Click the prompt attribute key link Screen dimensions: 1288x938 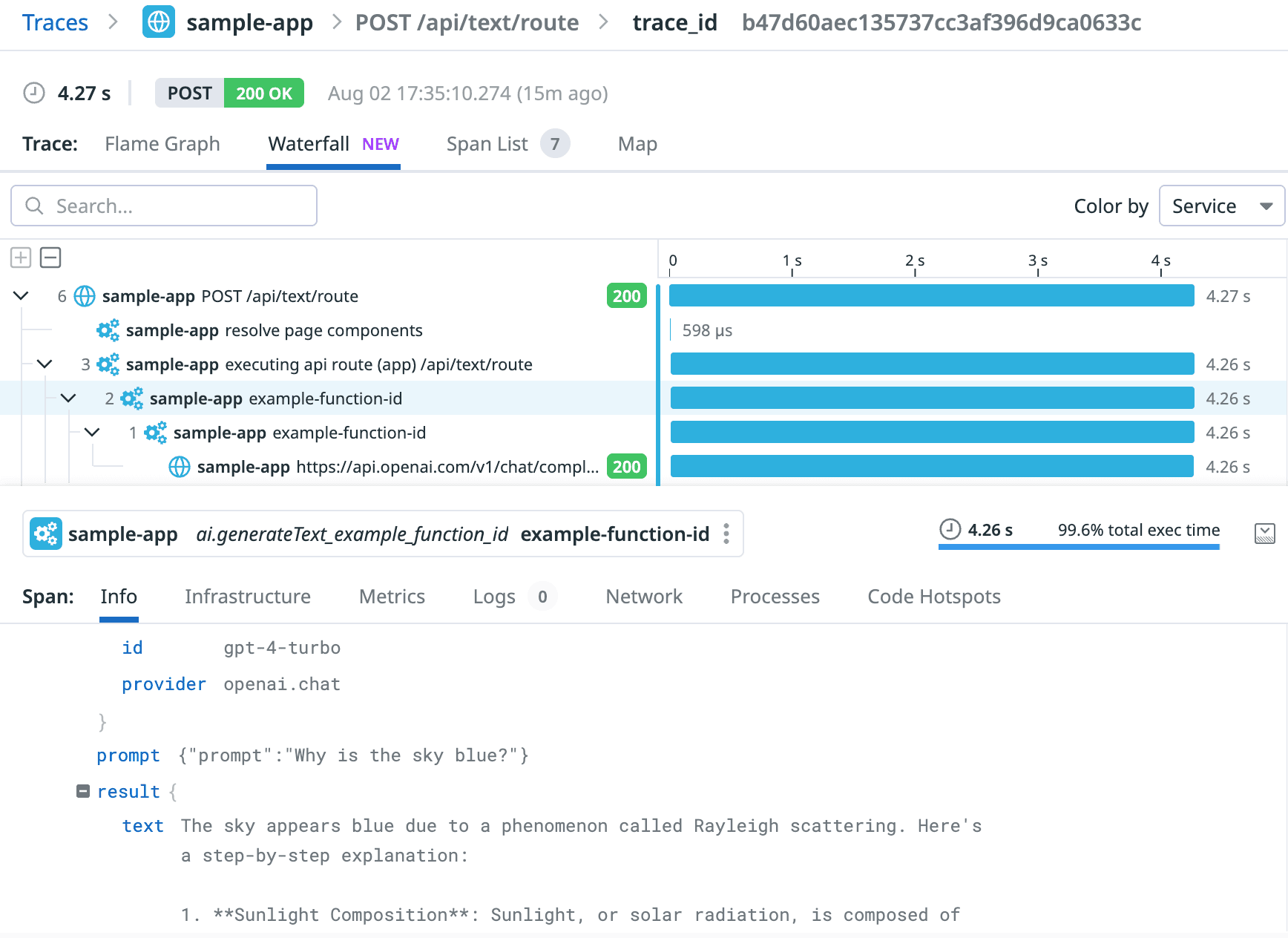[128, 755]
